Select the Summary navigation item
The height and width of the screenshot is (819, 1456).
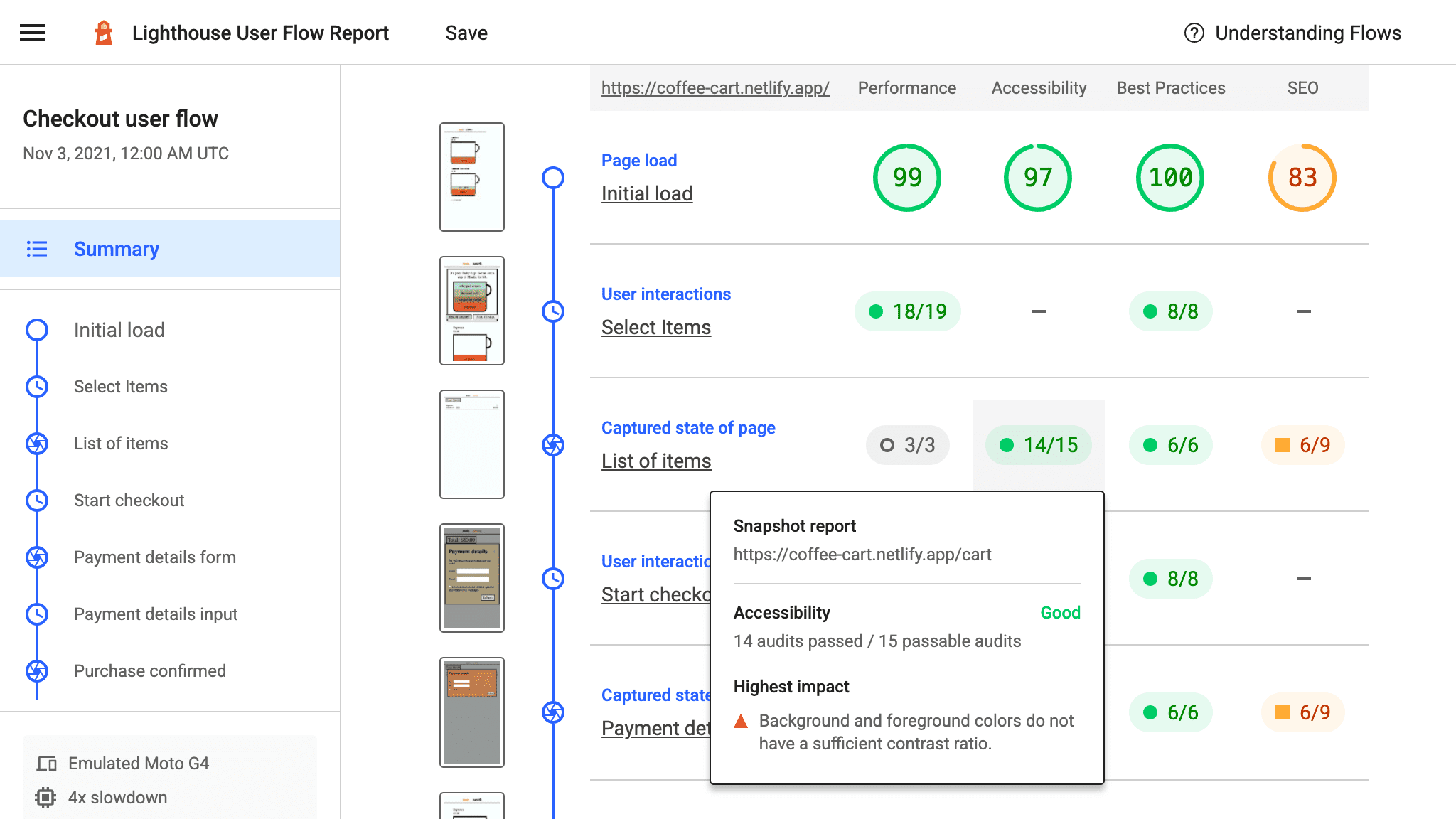pos(118,249)
